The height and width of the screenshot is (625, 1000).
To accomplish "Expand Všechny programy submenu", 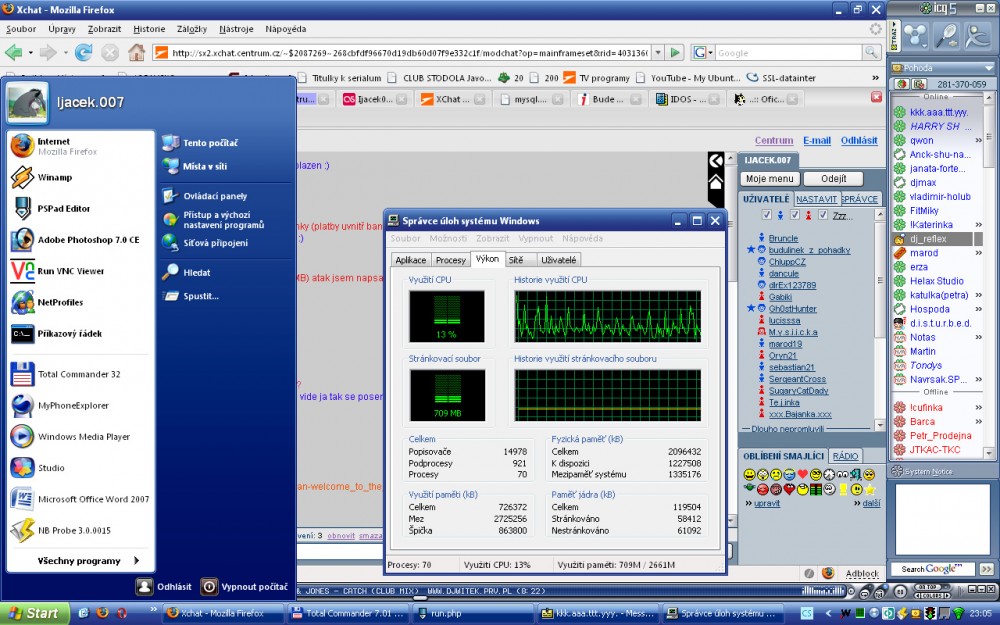I will pos(80,561).
